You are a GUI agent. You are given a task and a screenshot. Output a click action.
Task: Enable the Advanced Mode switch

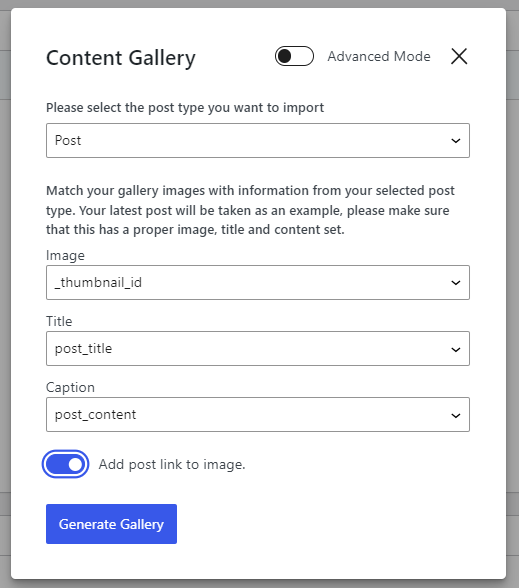294,56
